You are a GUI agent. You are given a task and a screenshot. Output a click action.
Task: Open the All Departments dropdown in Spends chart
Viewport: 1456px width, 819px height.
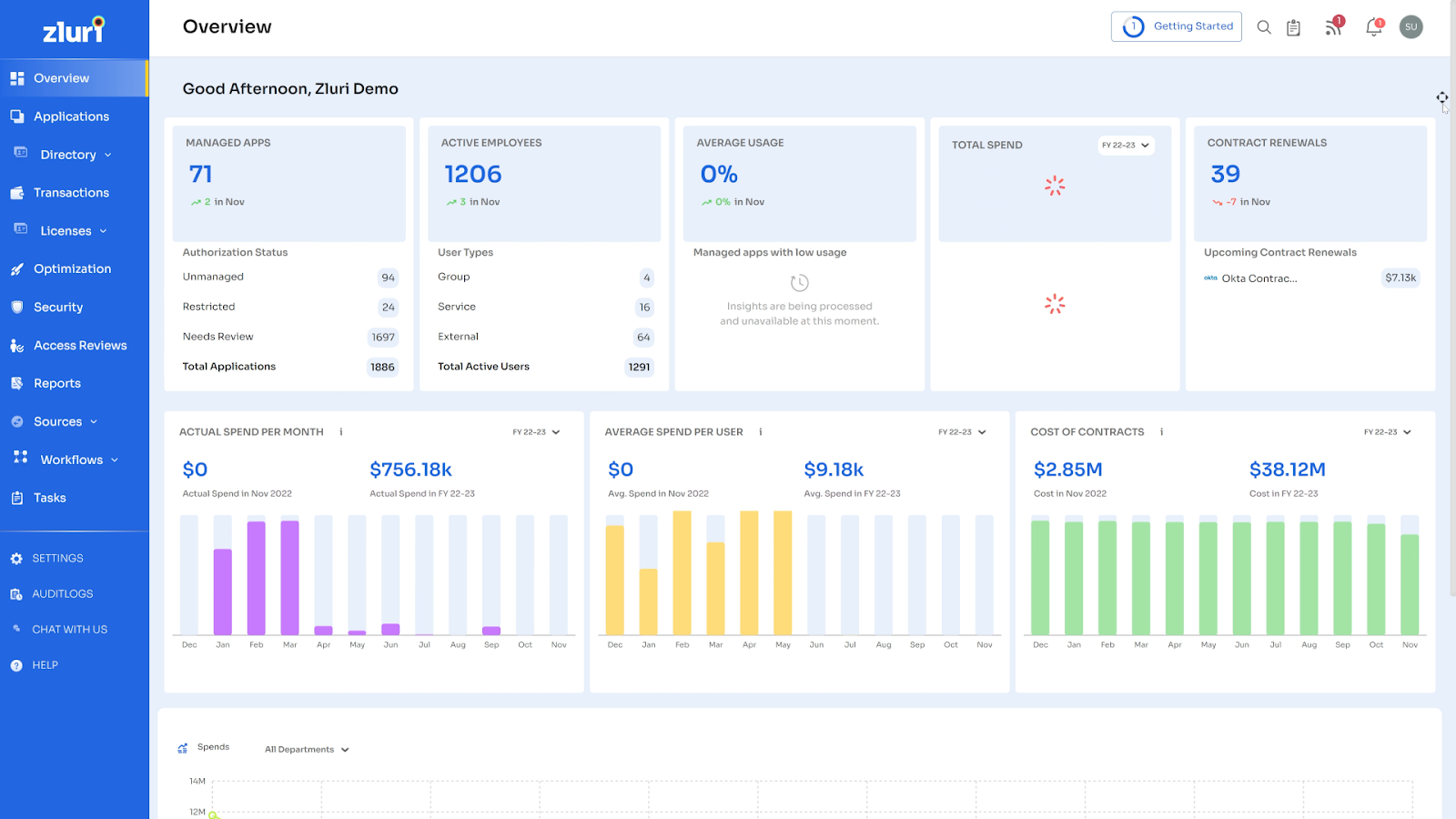(305, 748)
